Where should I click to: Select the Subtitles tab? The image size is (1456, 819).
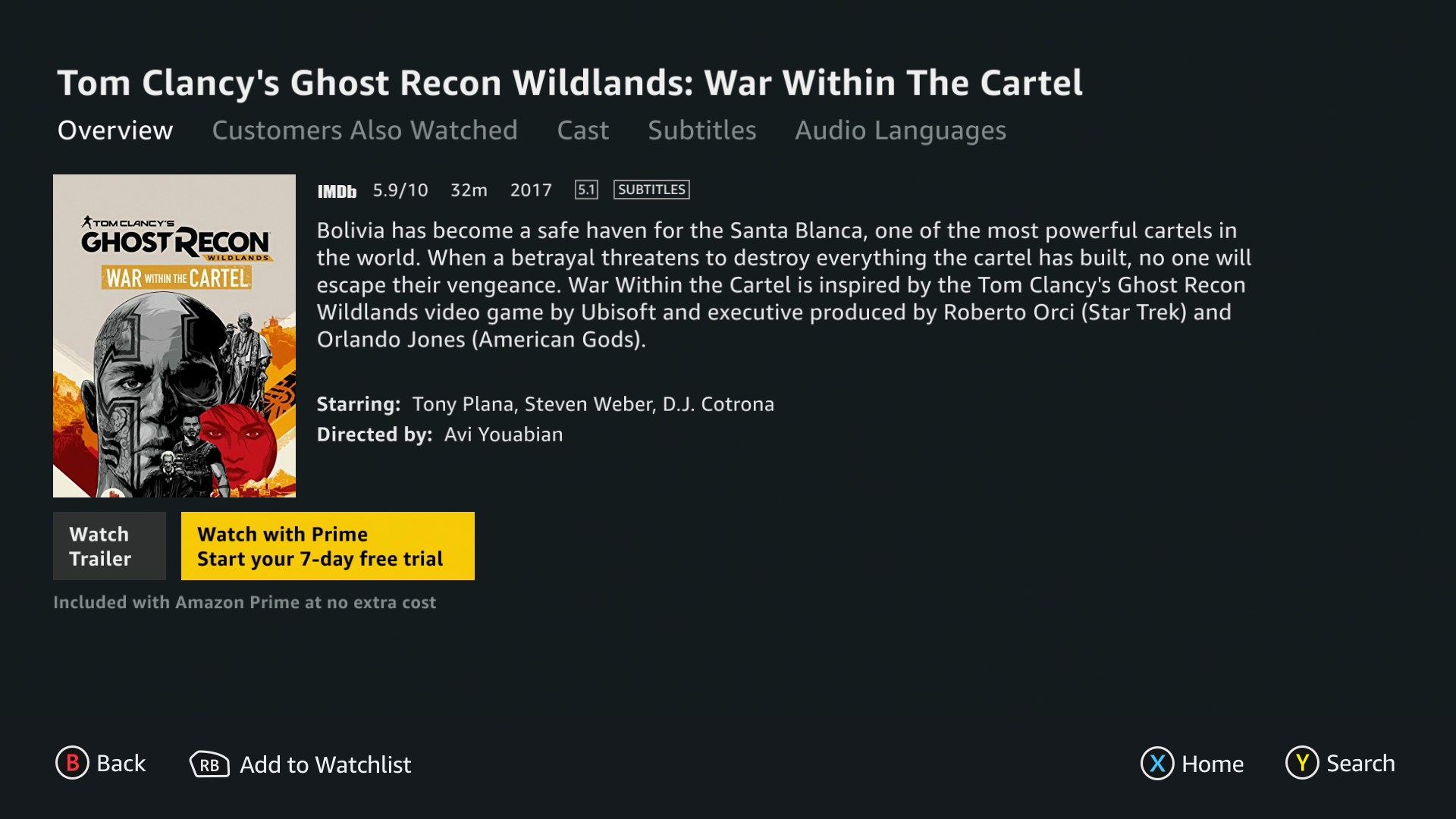pyautogui.click(x=701, y=130)
